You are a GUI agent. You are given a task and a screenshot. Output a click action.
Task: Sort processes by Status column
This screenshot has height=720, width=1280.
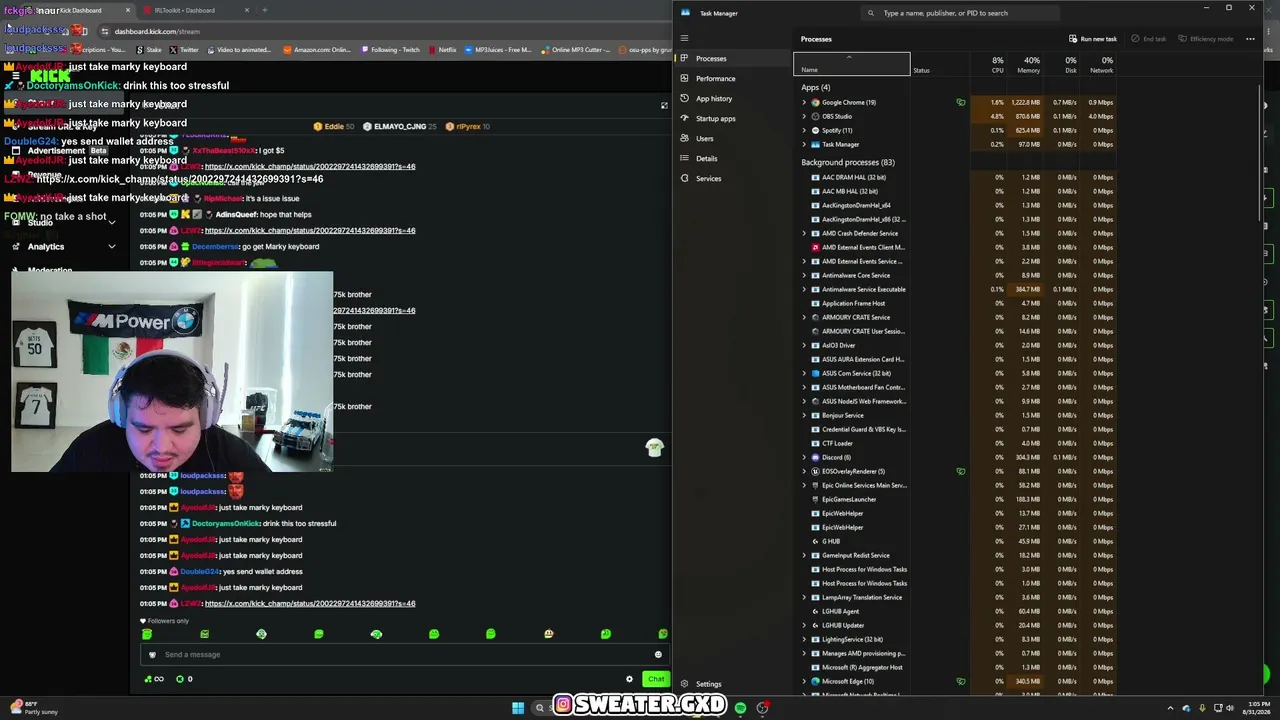click(x=939, y=65)
